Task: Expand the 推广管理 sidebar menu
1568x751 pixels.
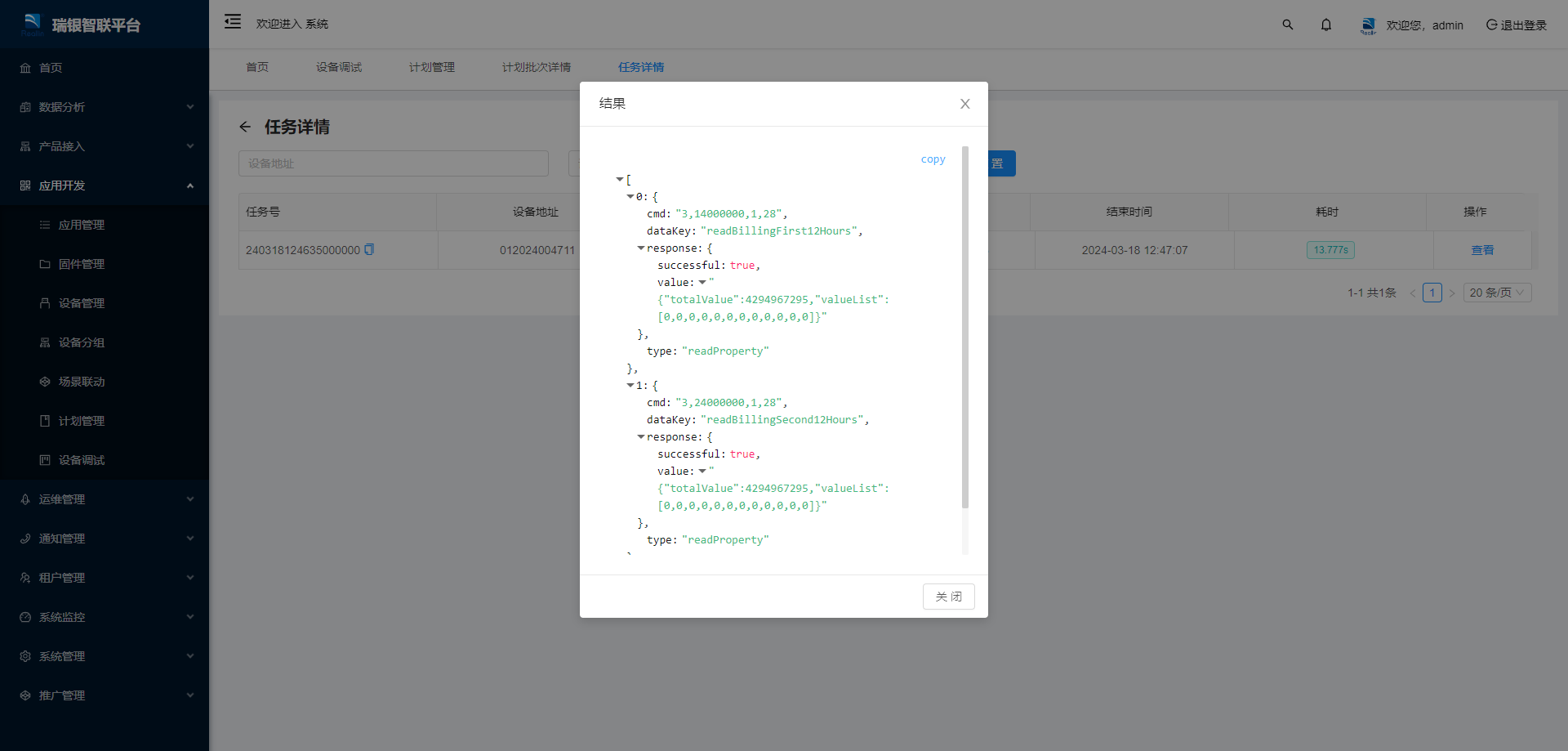Action: click(x=105, y=695)
